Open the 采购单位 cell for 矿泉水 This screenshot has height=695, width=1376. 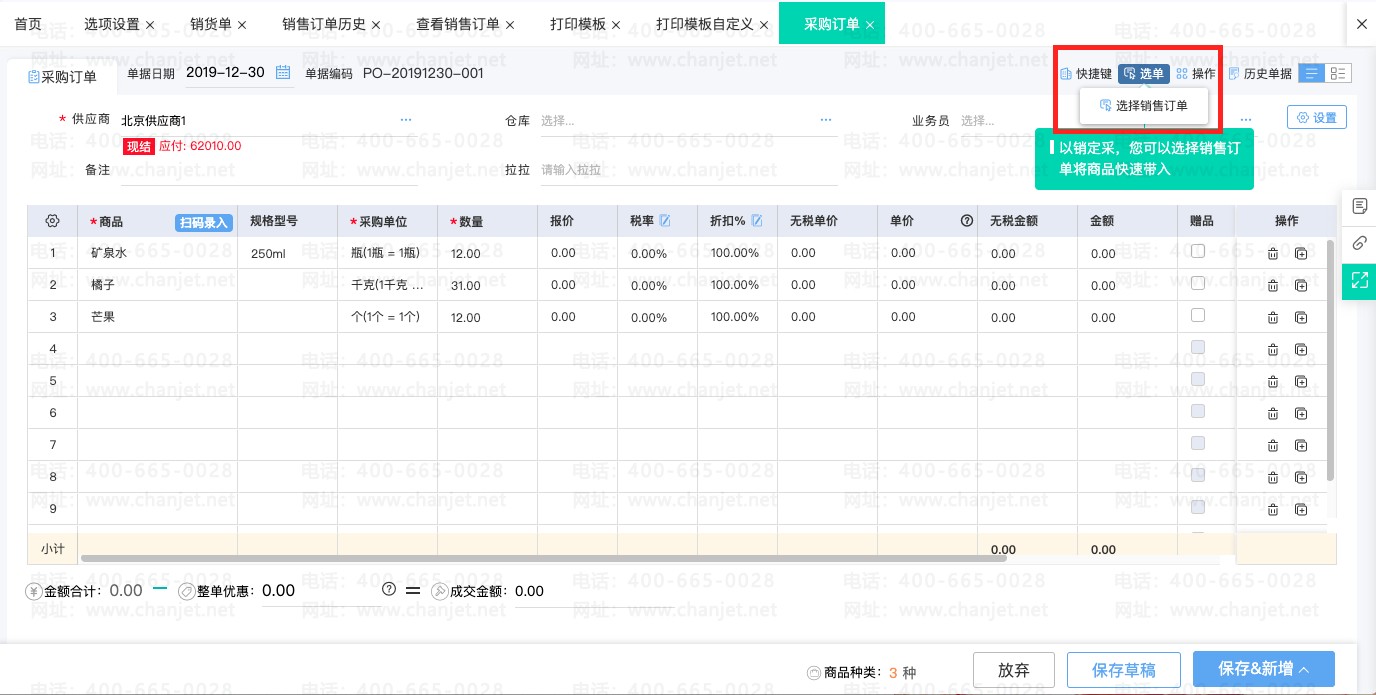pyautogui.click(x=387, y=254)
